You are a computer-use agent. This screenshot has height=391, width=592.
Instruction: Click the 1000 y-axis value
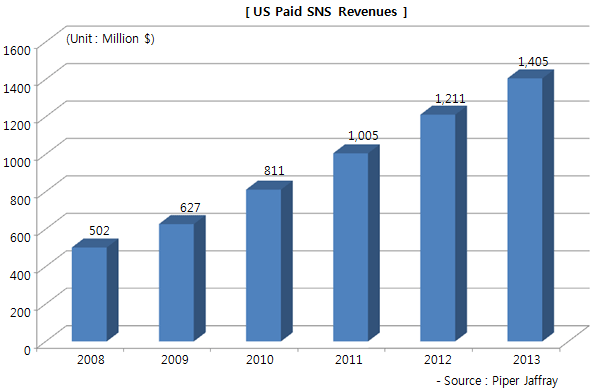pyautogui.click(x=17, y=162)
